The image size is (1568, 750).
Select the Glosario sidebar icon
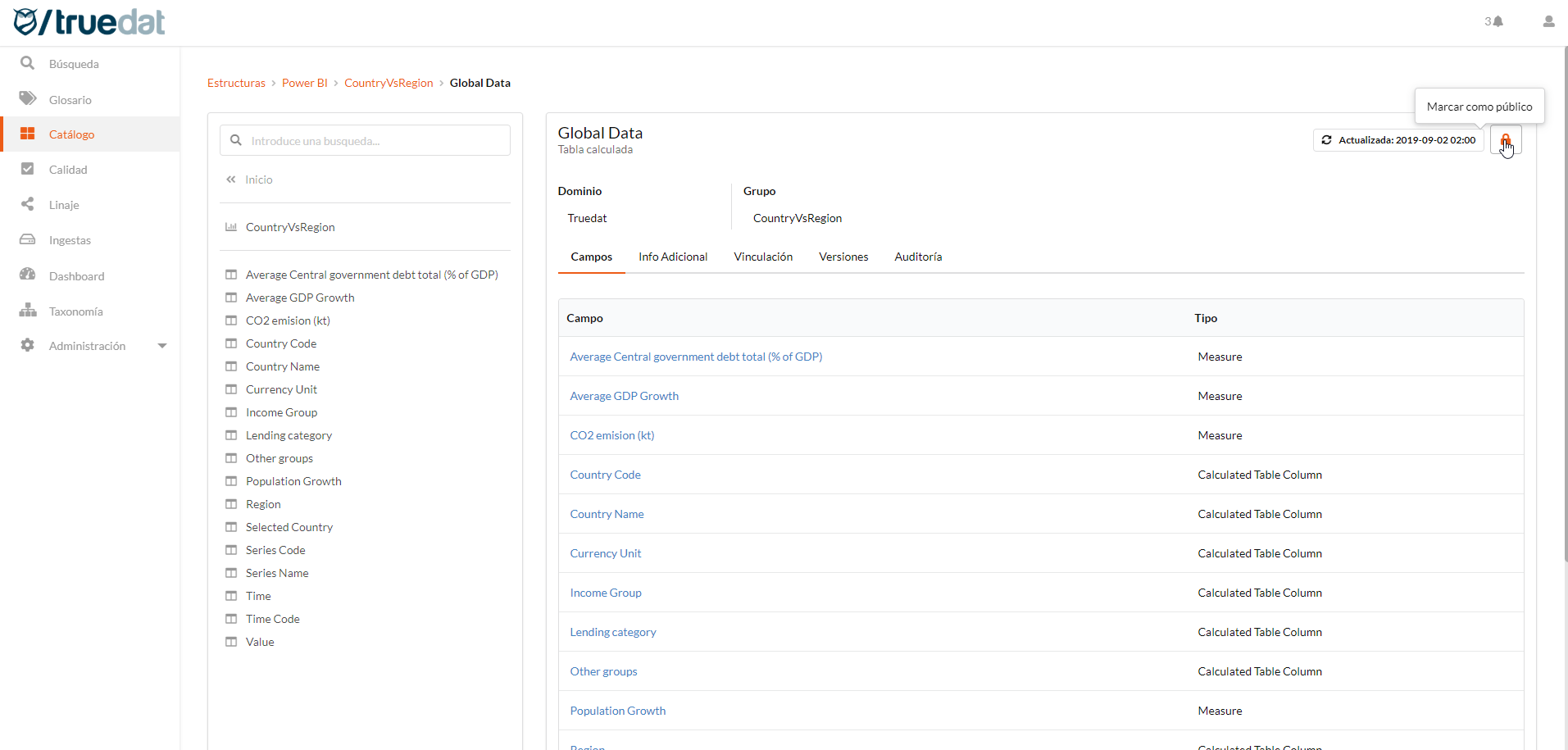pyautogui.click(x=27, y=98)
